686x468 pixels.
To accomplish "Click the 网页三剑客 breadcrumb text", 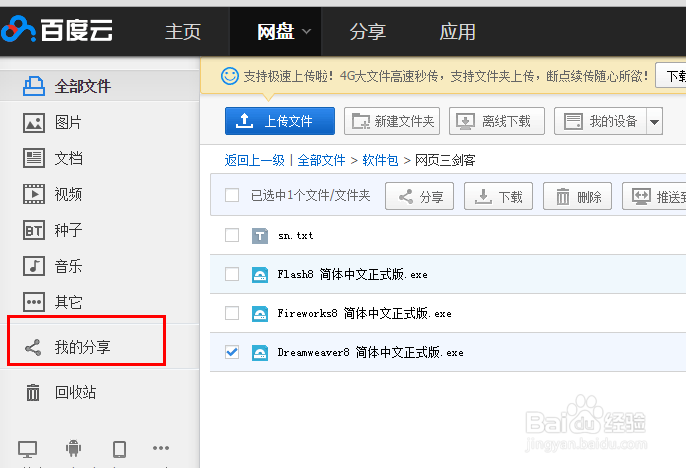I will pyautogui.click(x=445, y=161).
